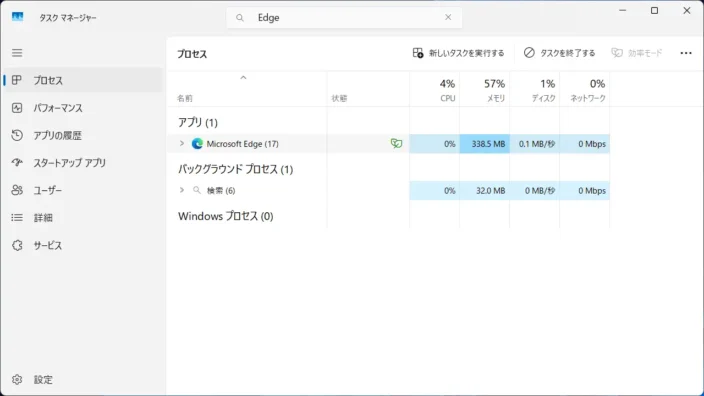Image resolution: width=704 pixels, height=396 pixels.
Task: Expand the Microsoft Edge (17) process group
Action: pyautogui.click(x=182, y=143)
